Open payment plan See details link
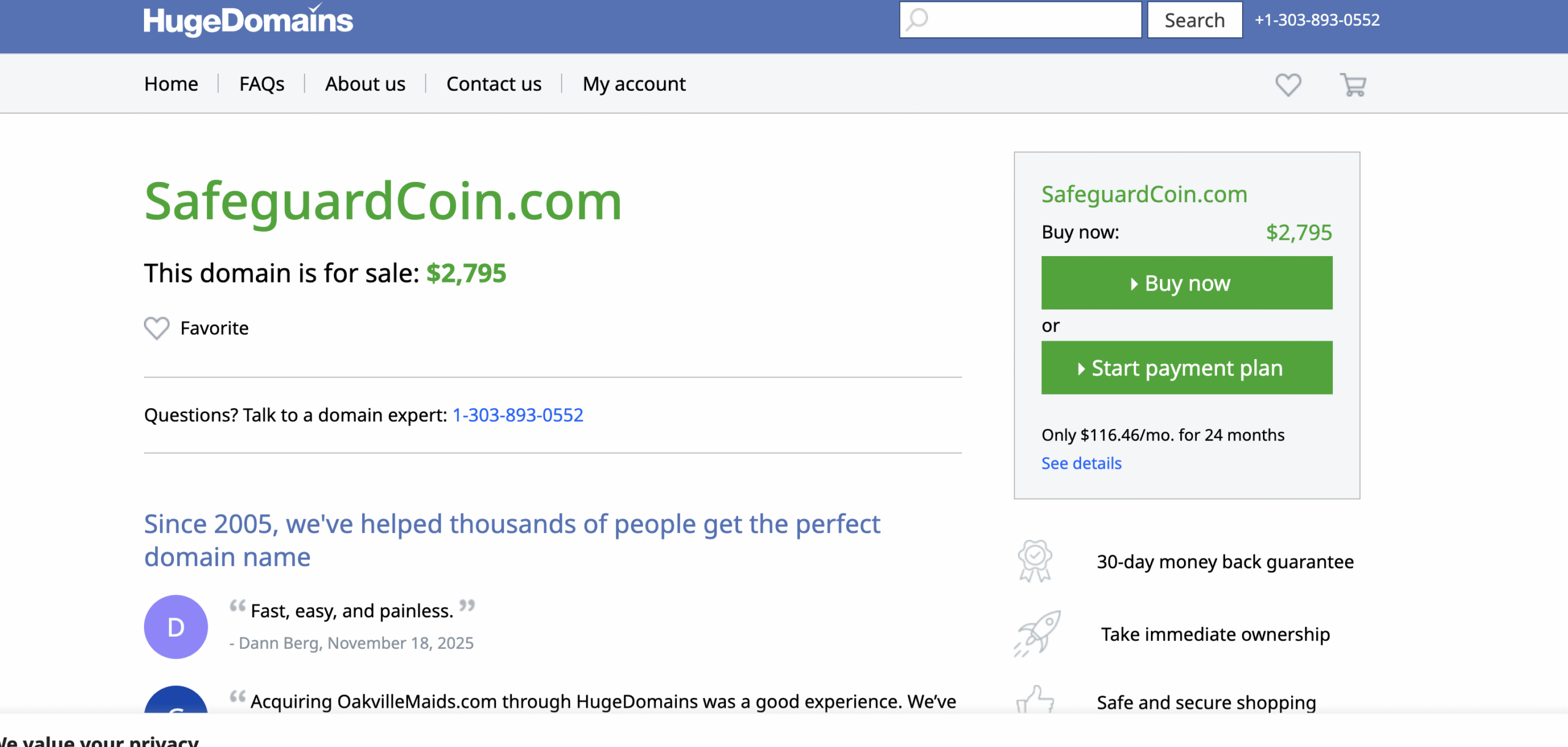This screenshot has height=747, width=1568. click(x=1081, y=463)
